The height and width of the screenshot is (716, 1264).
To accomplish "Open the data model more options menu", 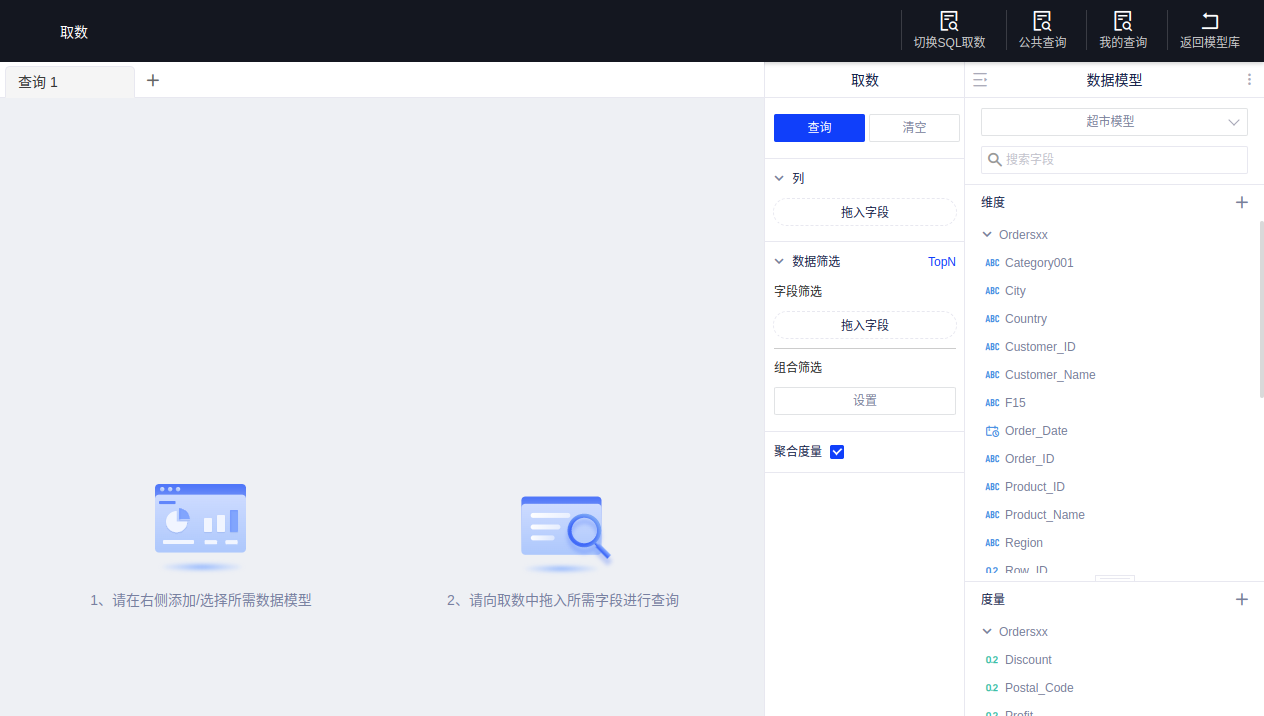I will coord(1248,80).
